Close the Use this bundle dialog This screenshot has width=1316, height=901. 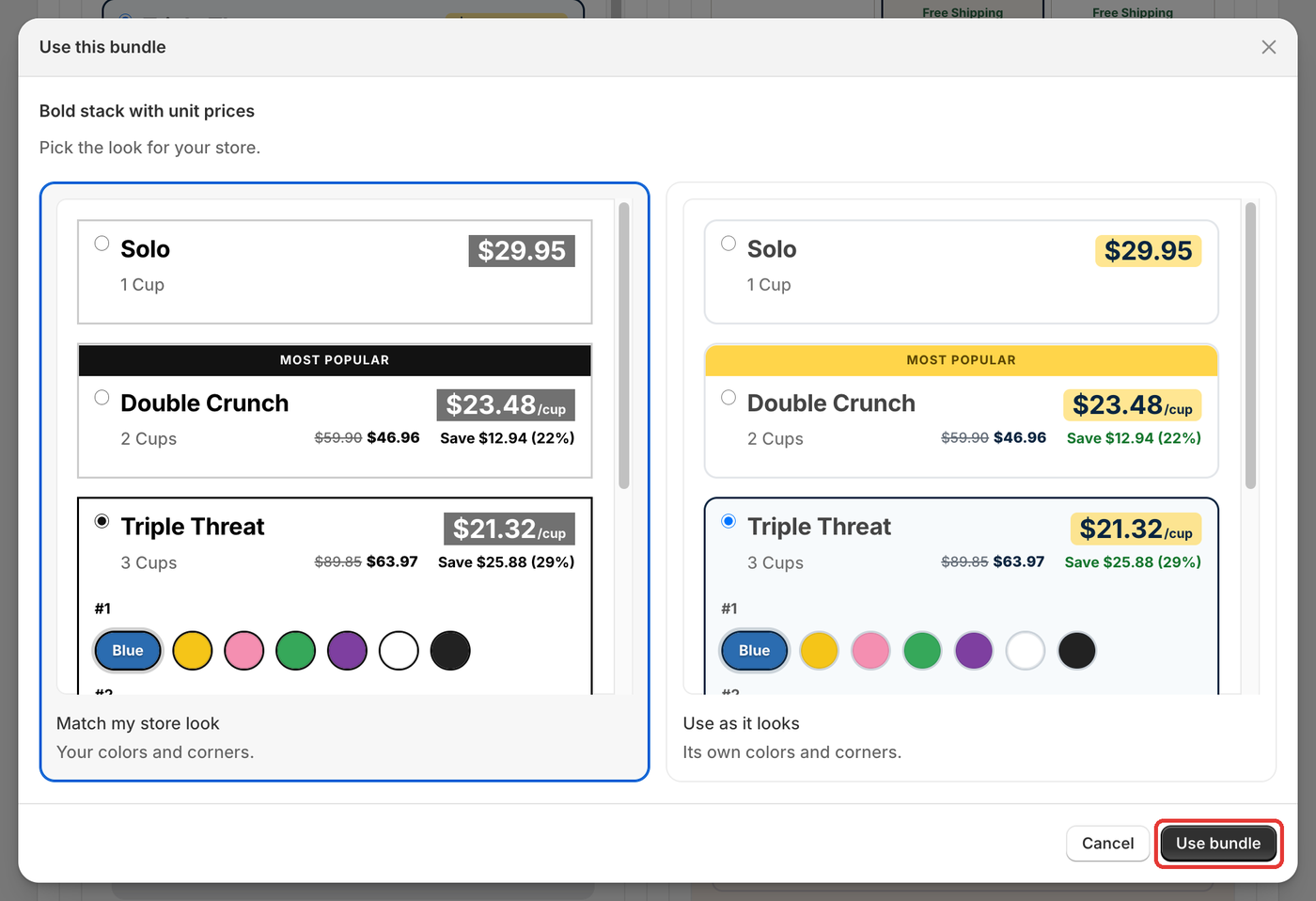click(x=1268, y=47)
